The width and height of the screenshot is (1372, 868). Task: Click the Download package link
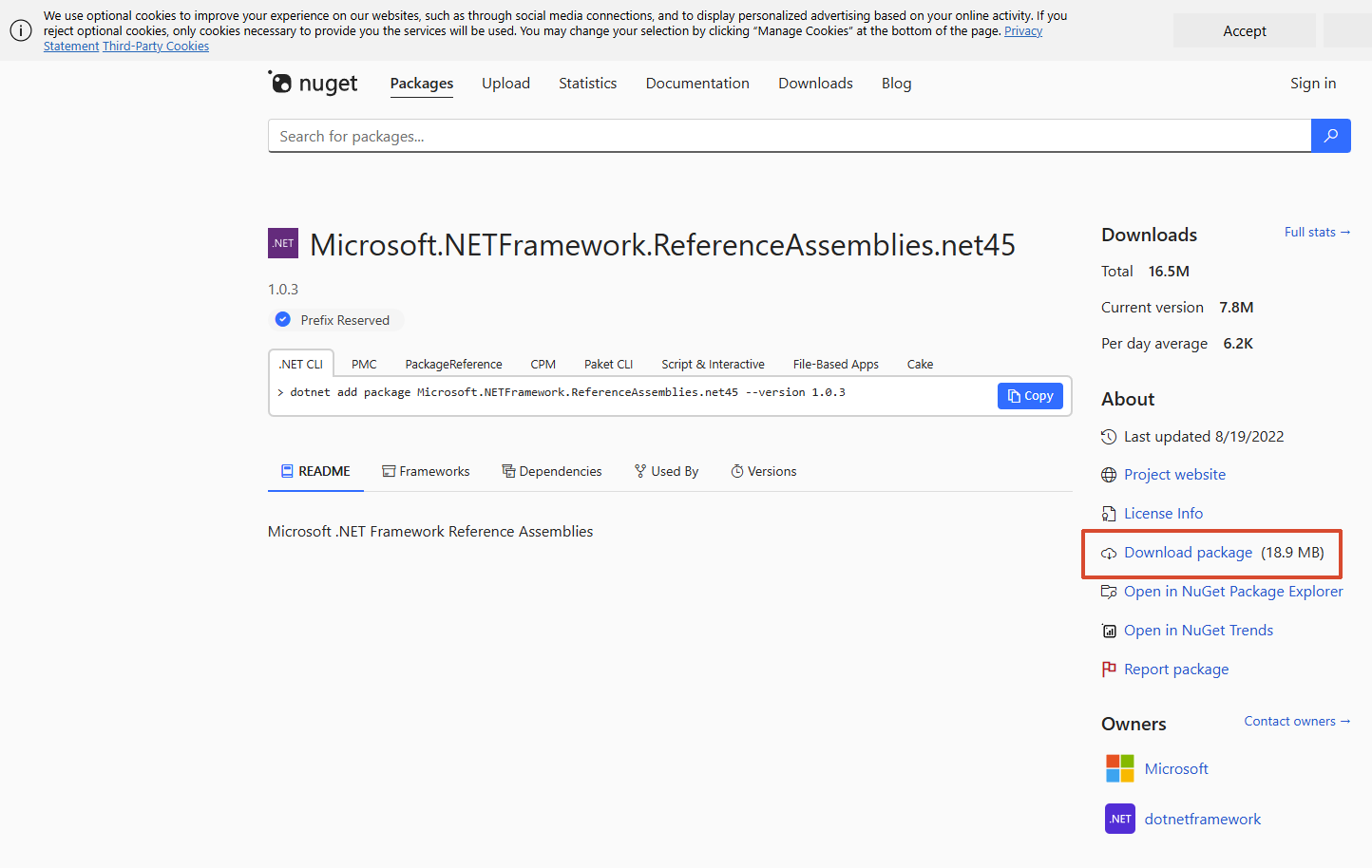coord(1188,553)
